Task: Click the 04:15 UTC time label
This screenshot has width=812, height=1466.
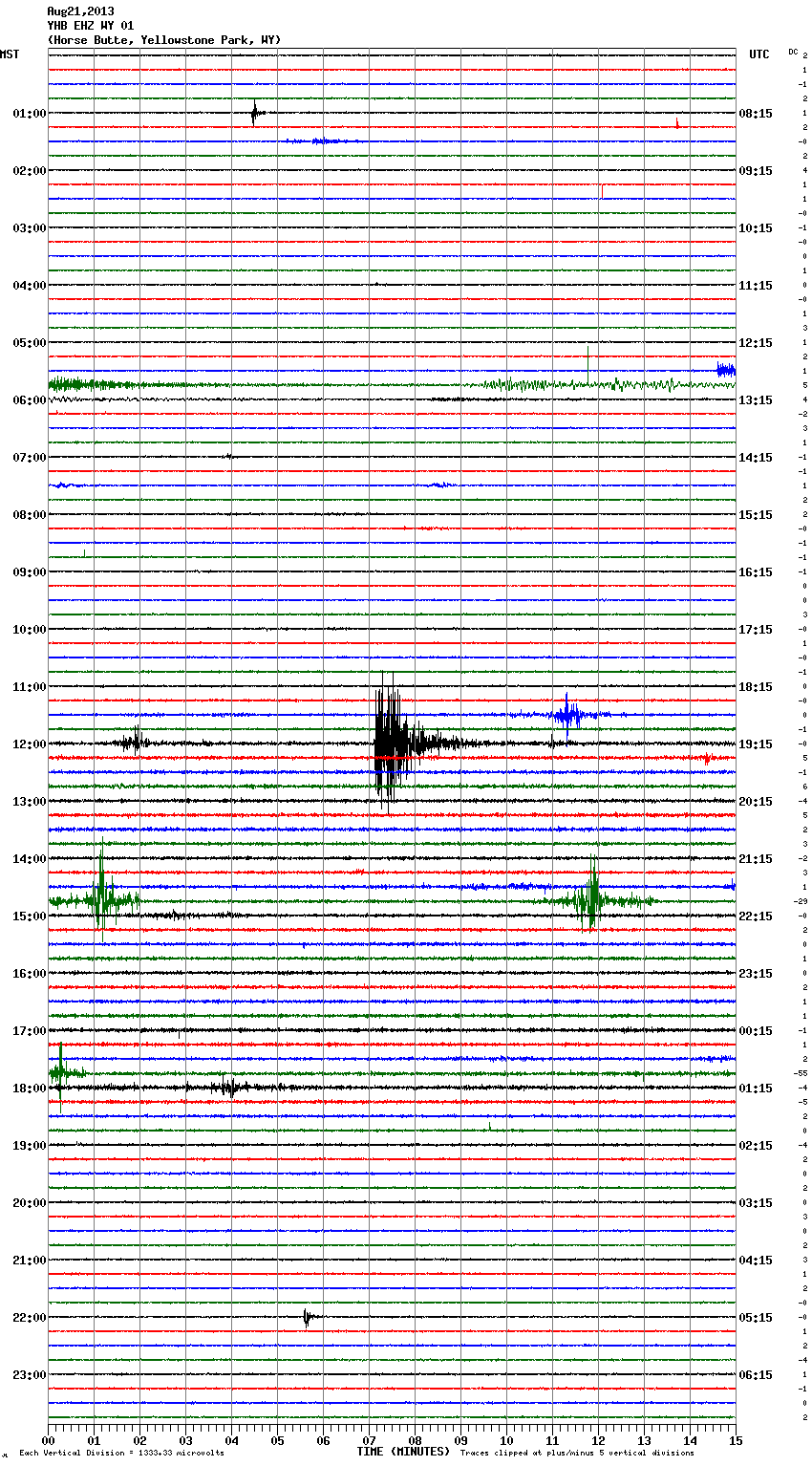Action: coord(756,1261)
